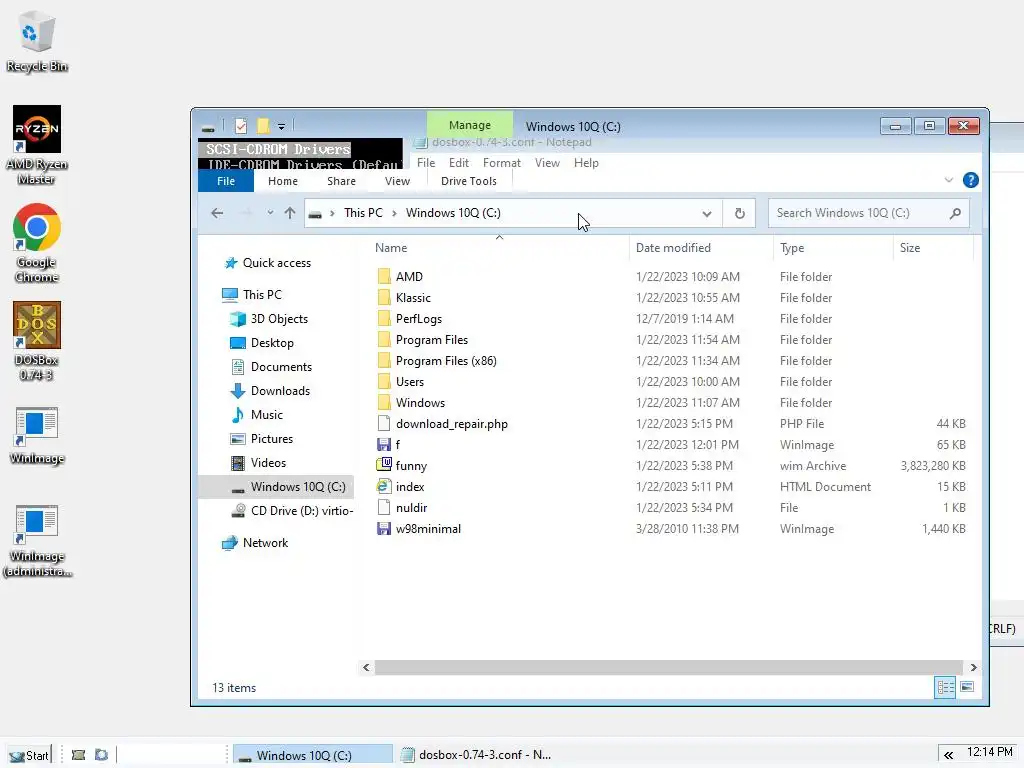Open Google Chrome desktop shortcut

coord(37,242)
